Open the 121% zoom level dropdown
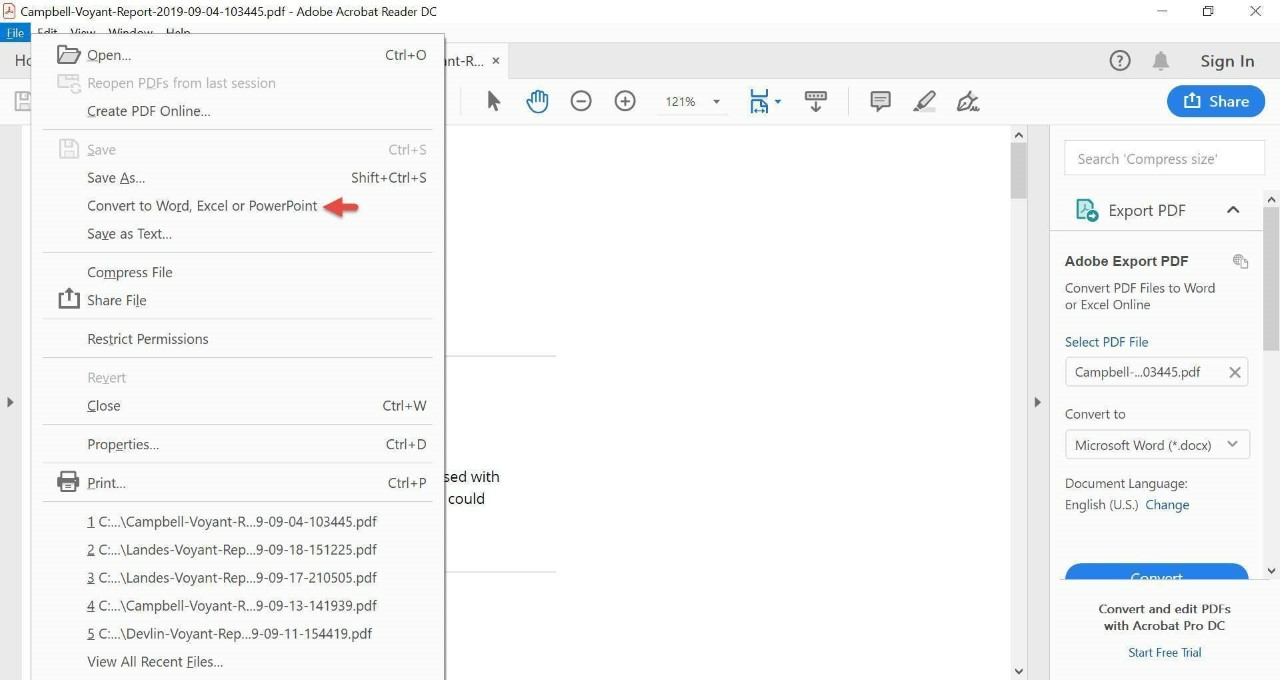This screenshot has width=1280, height=680. pyautogui.click(x=692, y=102)
